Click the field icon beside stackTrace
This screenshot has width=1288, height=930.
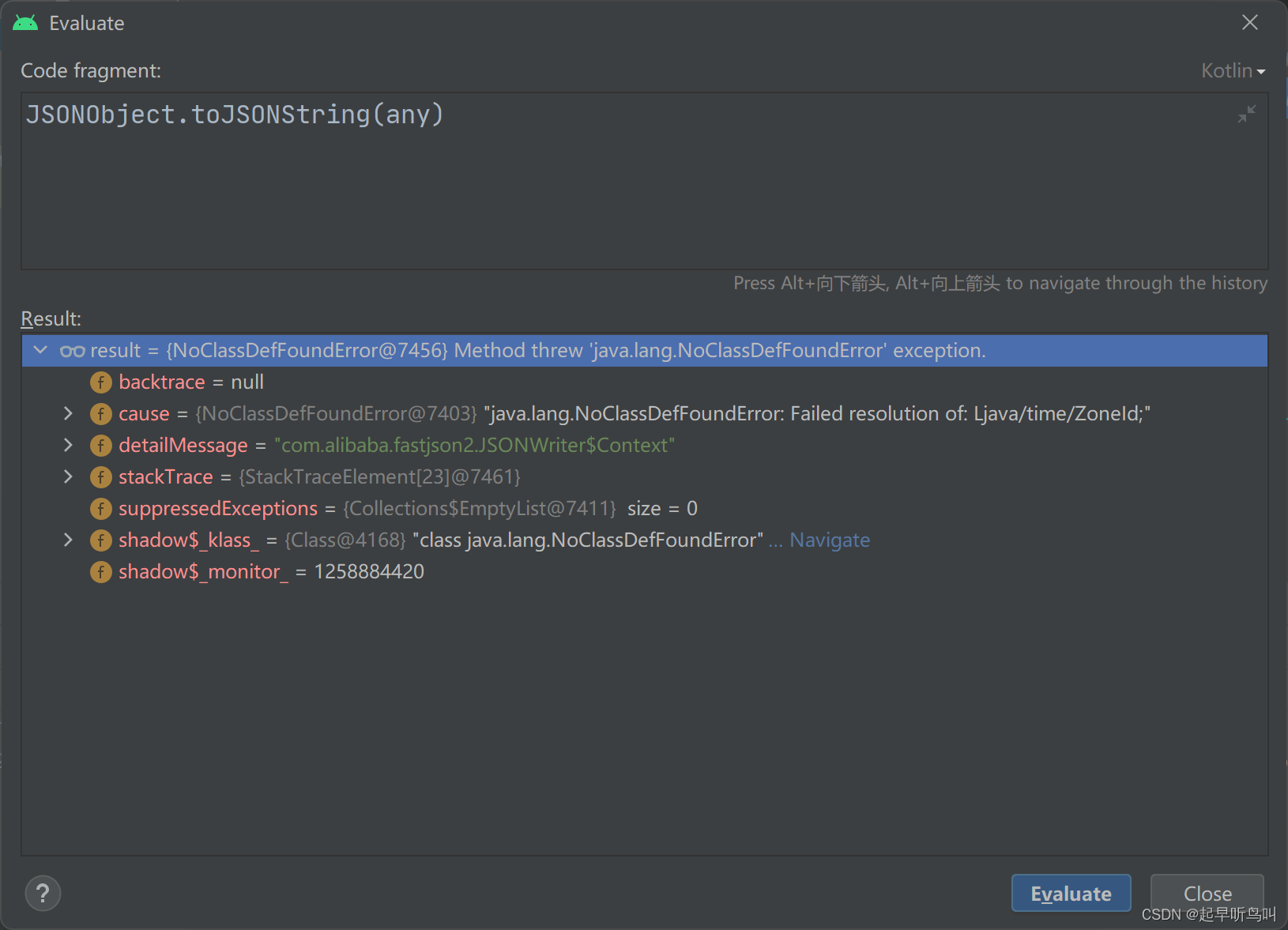pyautogui.click(x=101, y=476)
